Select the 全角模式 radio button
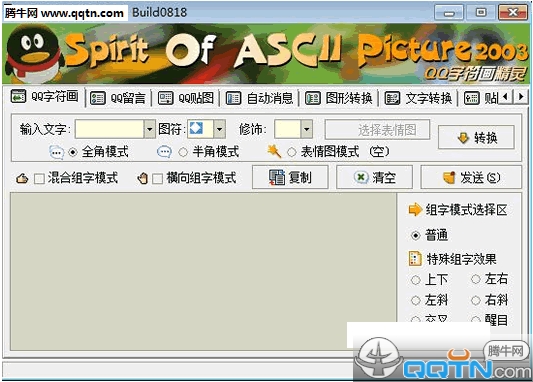The width and height of the screenshot is (533, 382). 73,152
